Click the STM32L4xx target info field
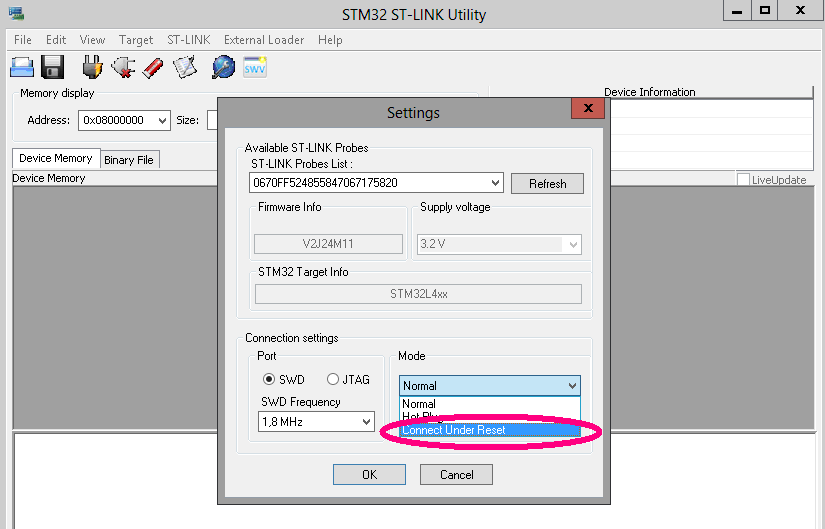825x529 pixels. 418,294
